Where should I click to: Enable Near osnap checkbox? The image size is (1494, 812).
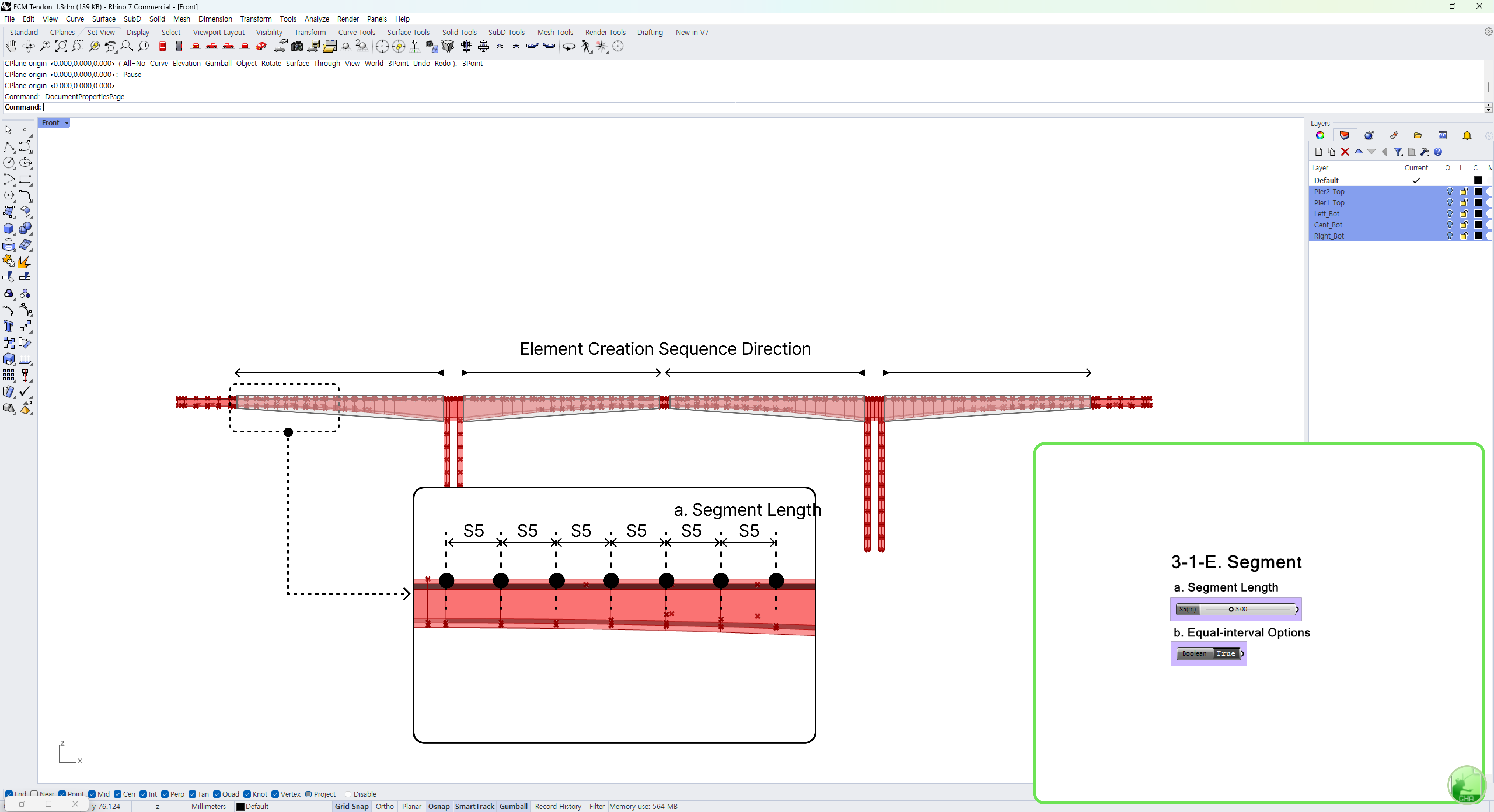[x=34, y=794]
